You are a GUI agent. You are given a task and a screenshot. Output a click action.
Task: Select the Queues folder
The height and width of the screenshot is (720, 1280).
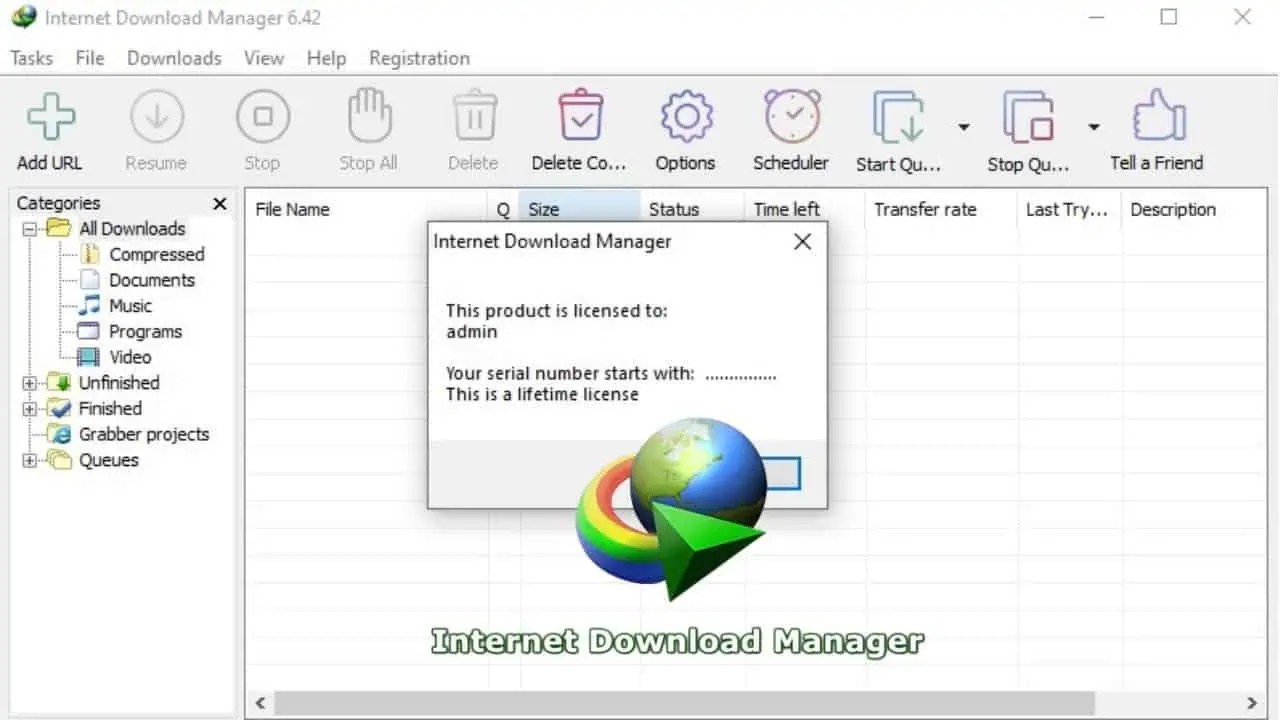[x=108, y=460]
